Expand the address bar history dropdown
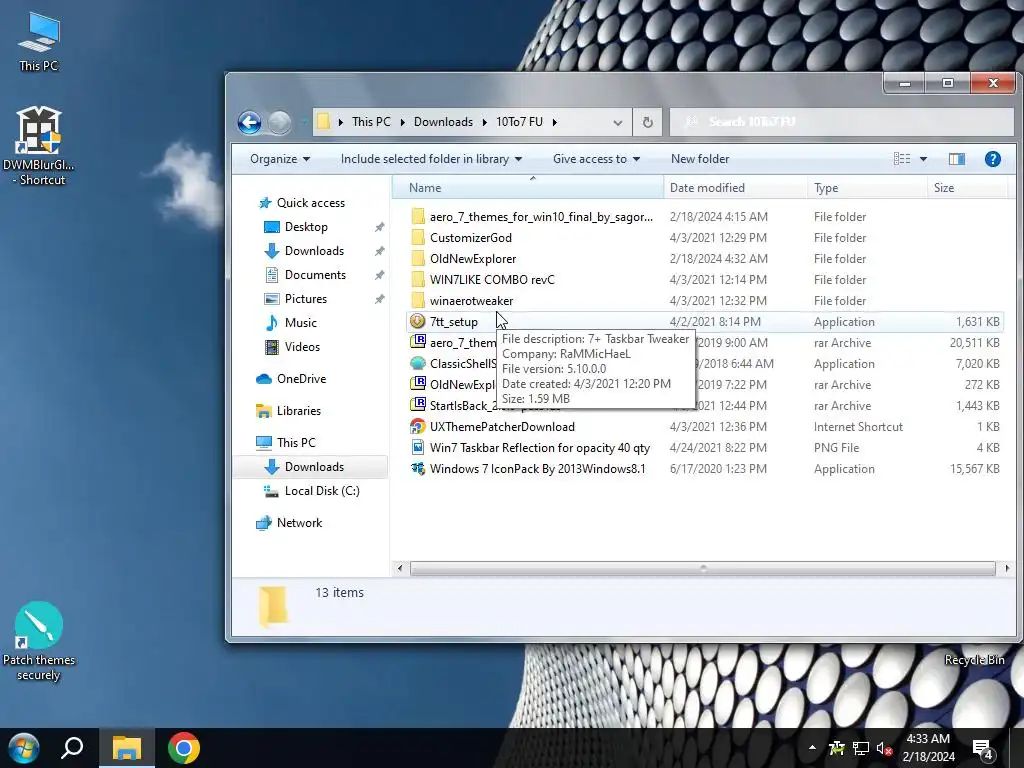Image resolution: width=1024 pixels, height=768 pixels. pyautogui.click(x=617, y=122)
